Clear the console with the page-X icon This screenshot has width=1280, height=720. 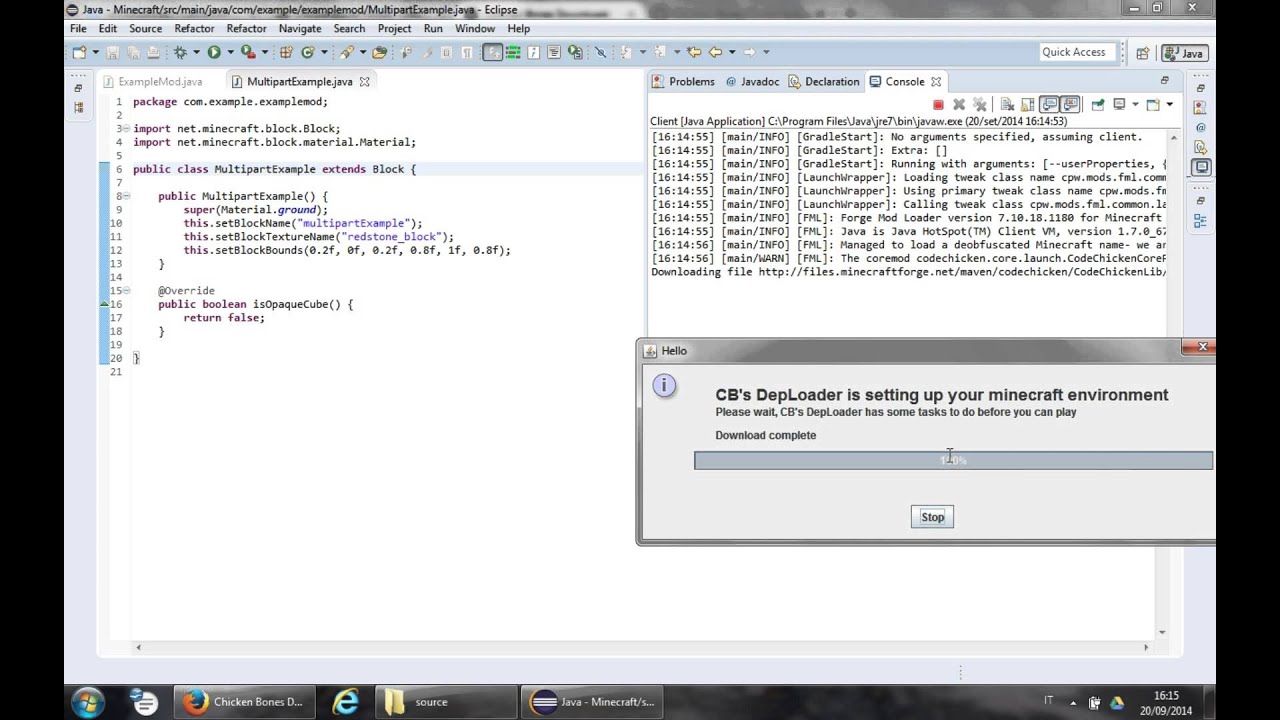pos(1007,104)
